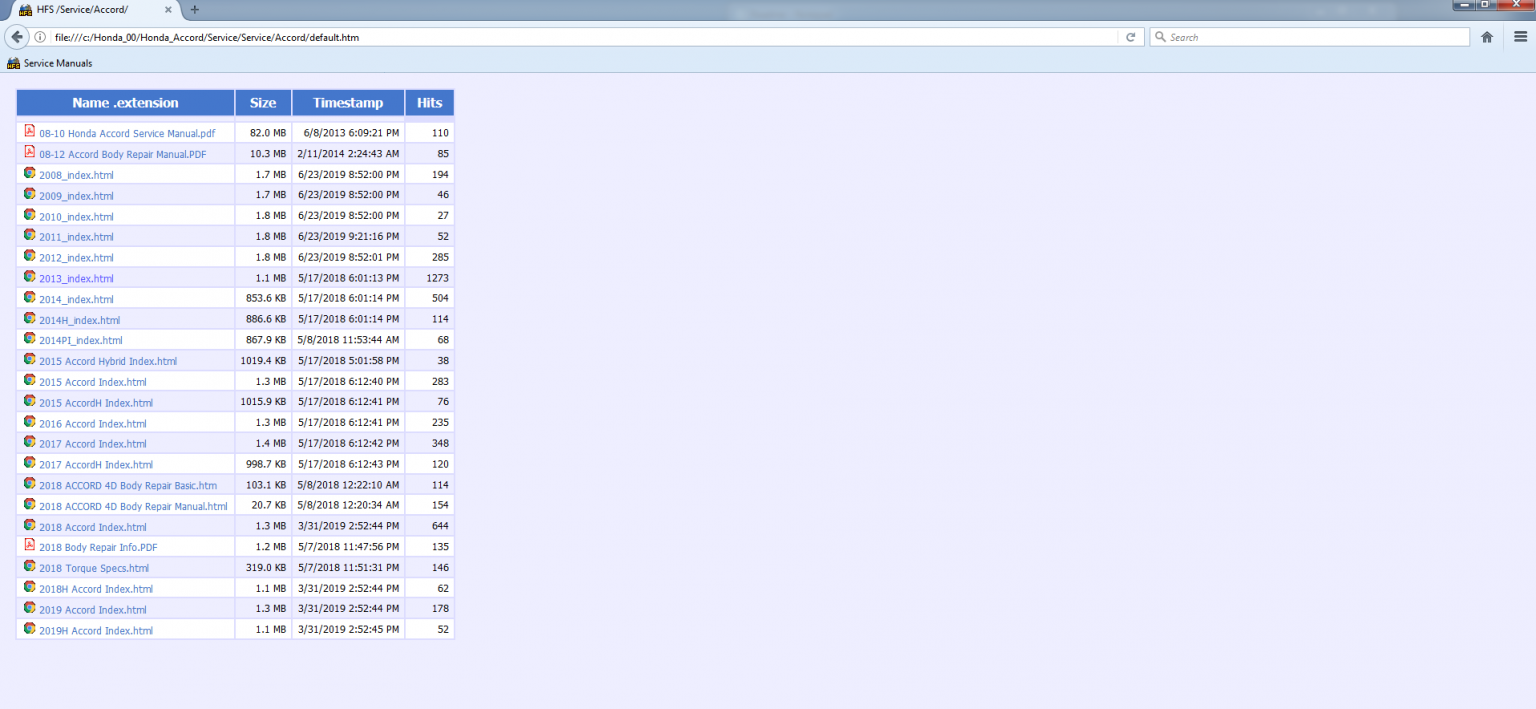The width and height of the screenshot is (1536, 709).
Task: Click the Service Manuals bookmark icon
Action: click(x=13, y=63)
